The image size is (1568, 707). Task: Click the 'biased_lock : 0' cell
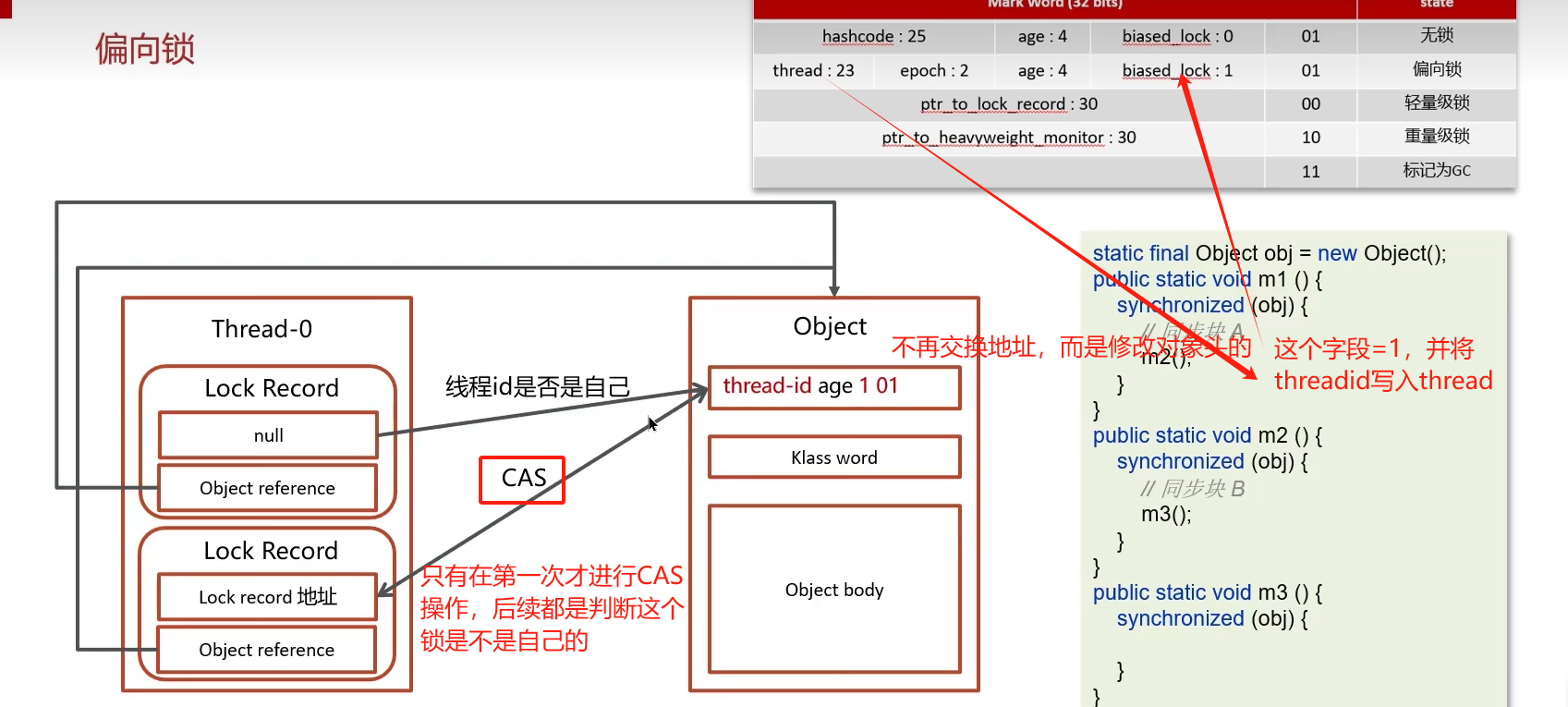click(1177, 36)
